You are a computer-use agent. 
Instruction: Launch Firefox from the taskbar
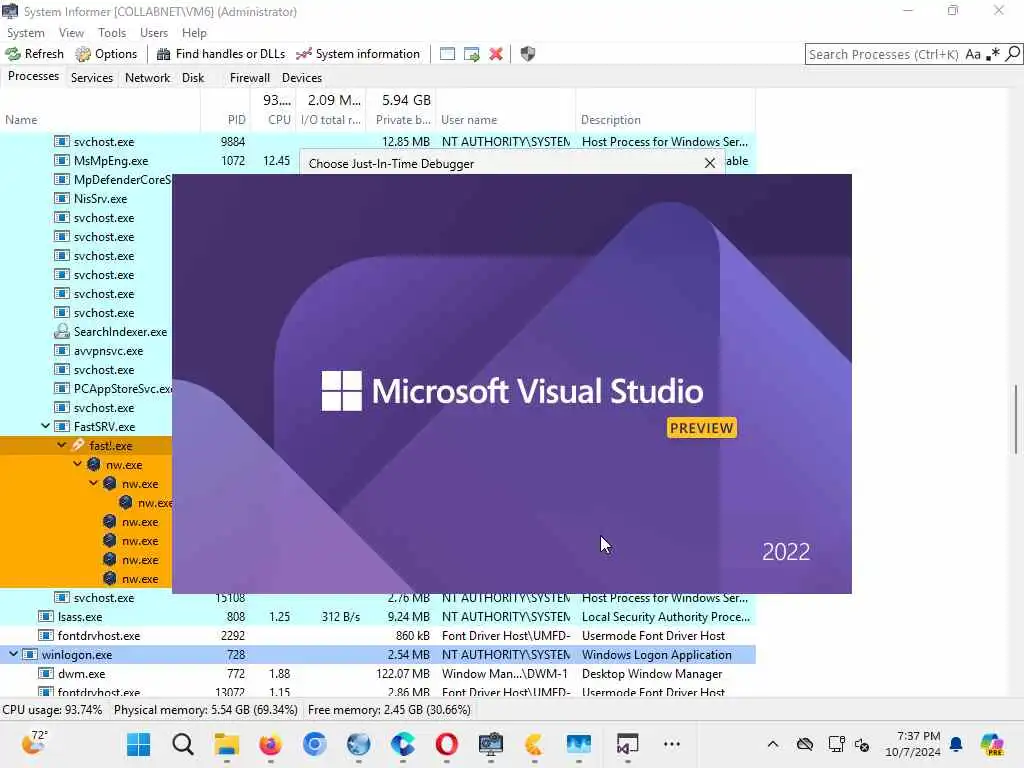click(x=270, y=744)
